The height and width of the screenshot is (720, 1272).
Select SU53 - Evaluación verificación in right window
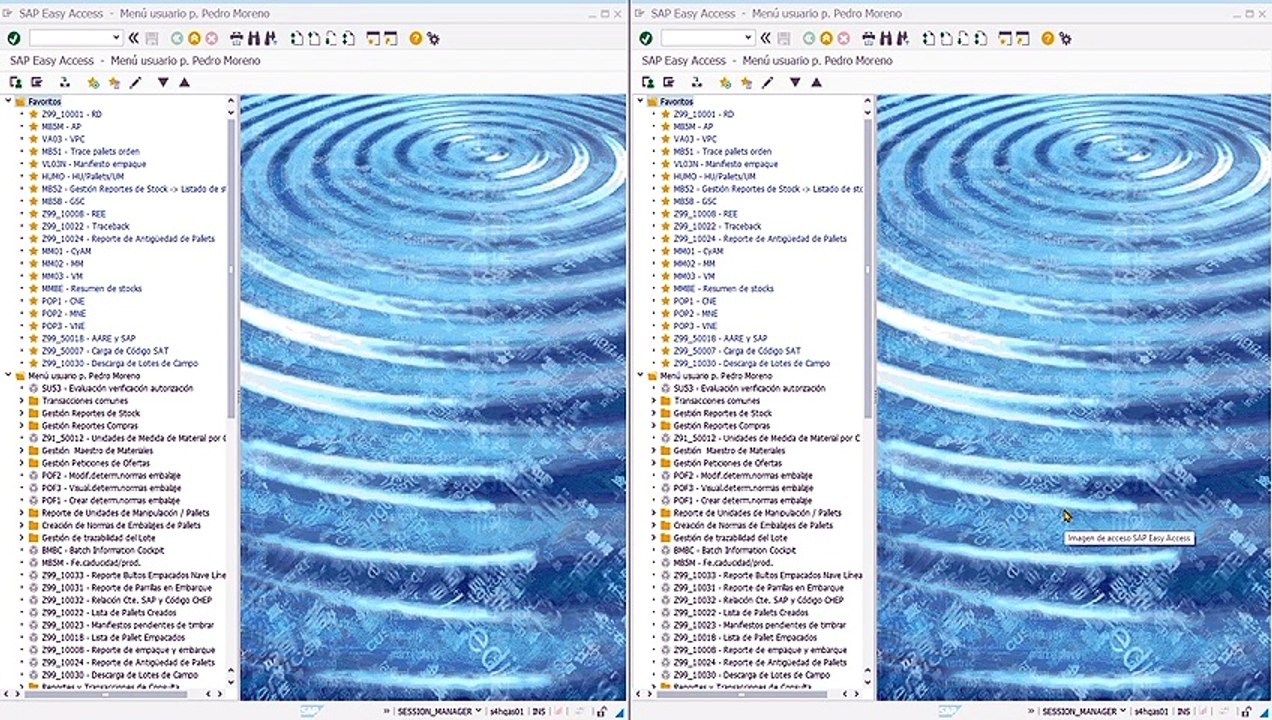749,388
